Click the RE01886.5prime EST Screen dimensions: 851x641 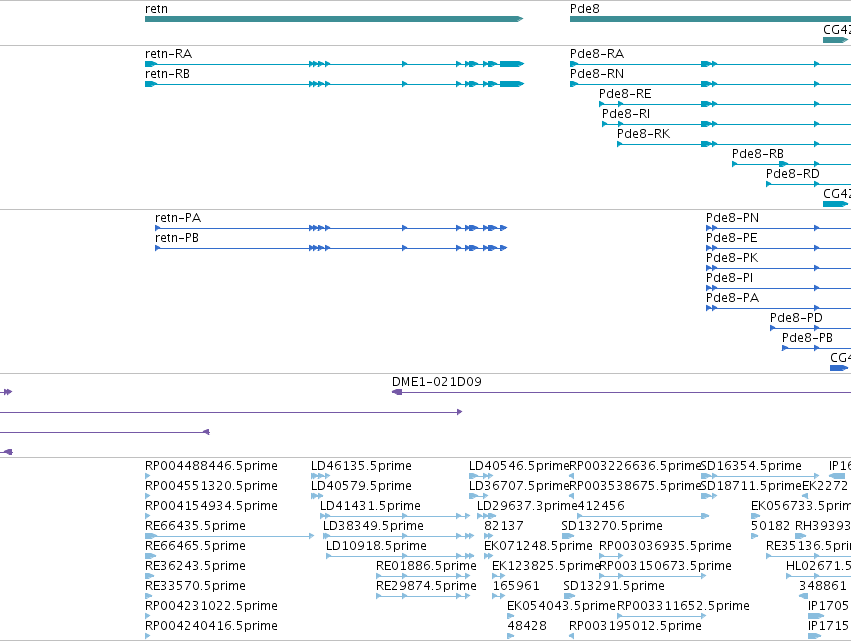(423, 576)
